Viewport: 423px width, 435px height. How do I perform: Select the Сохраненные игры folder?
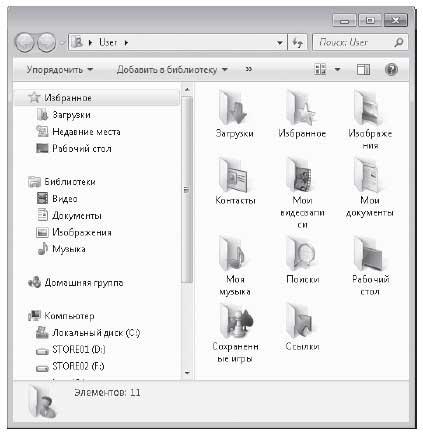pos(235,333)
